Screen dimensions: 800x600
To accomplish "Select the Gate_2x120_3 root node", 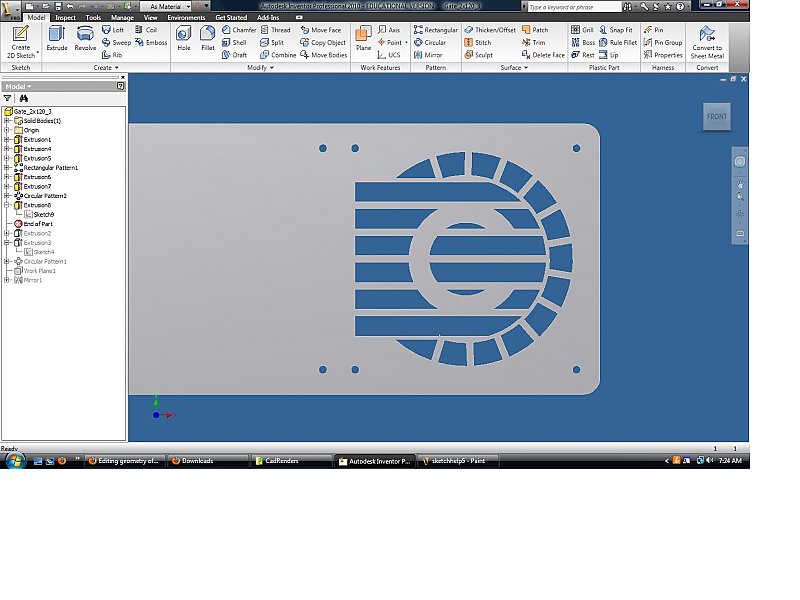I will point(28,111).
